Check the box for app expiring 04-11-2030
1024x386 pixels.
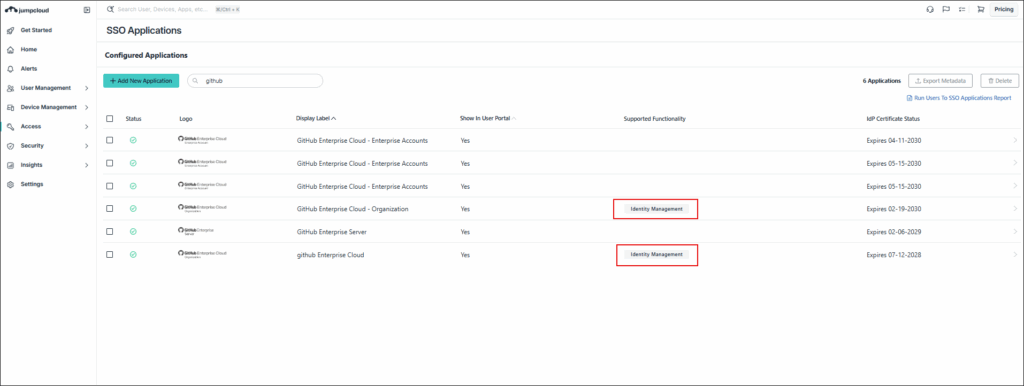click(x=110, y=140)
